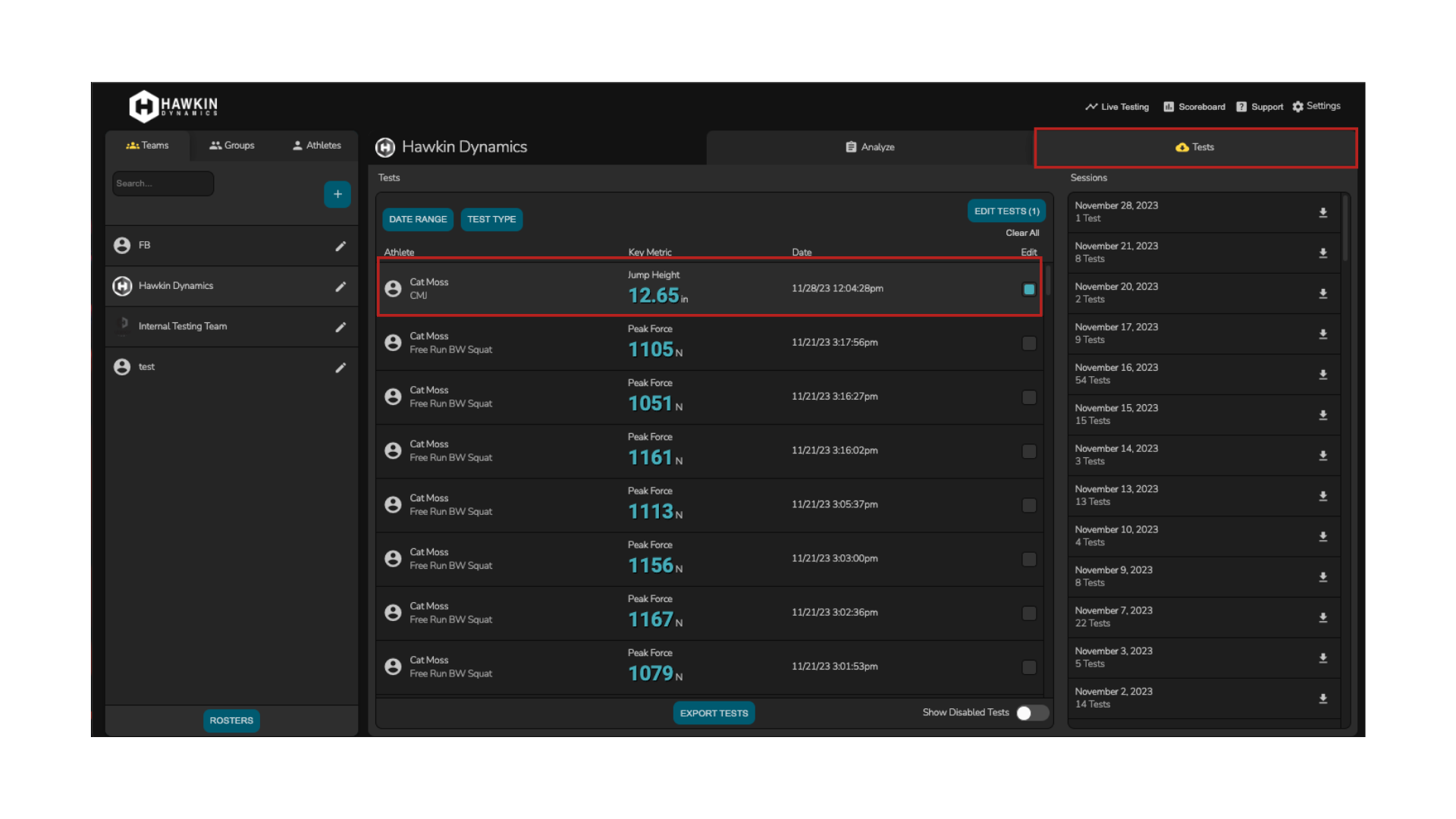
Task: Open Live Testing from the top bar
Action: 1116,107
